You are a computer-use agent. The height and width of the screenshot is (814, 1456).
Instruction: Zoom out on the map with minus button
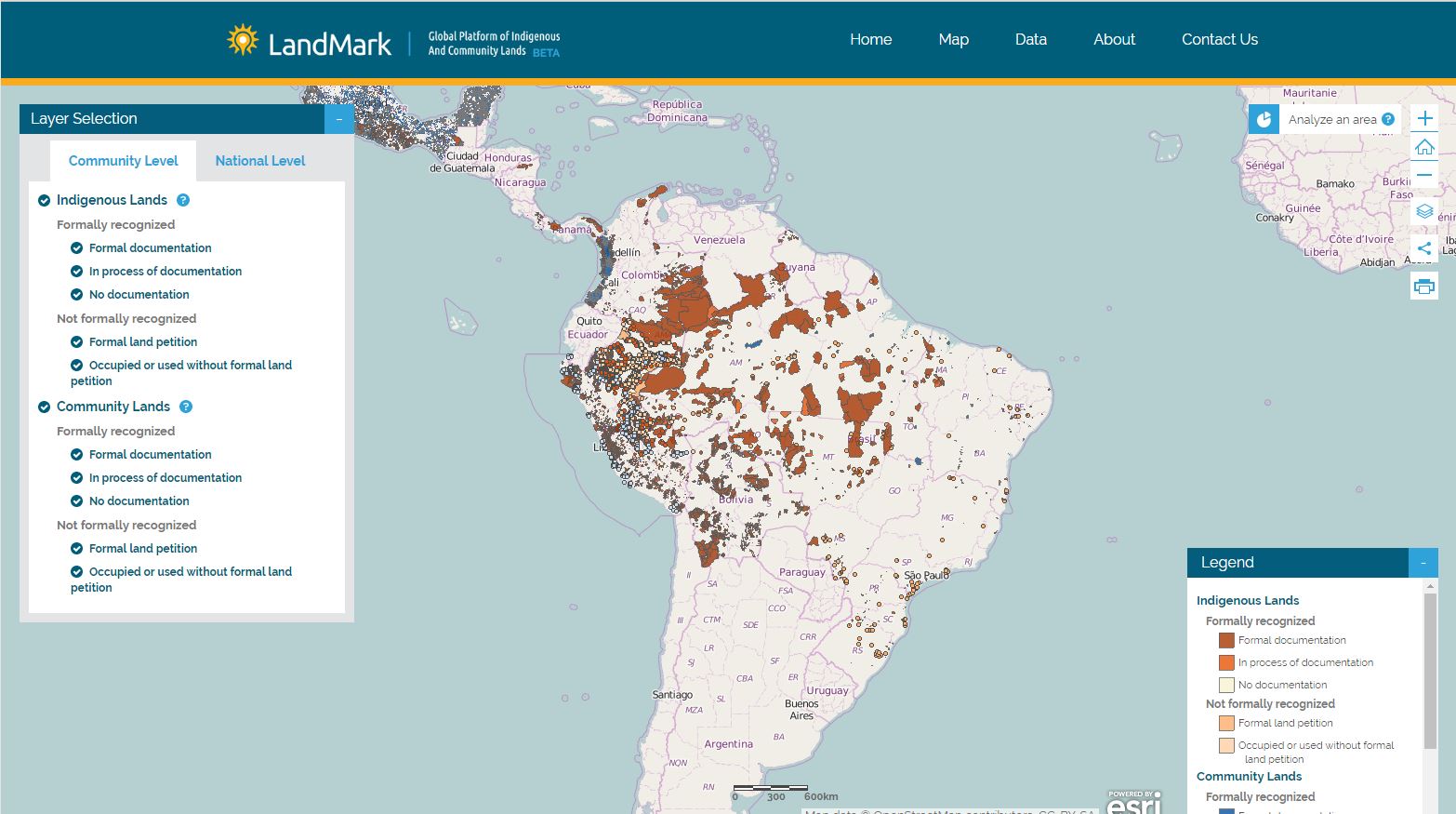(1424, 175)
